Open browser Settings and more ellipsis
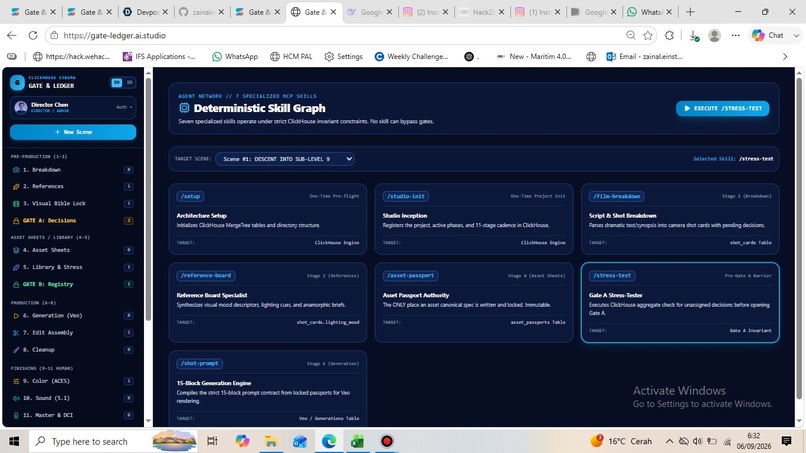Image resolution: width=806 pixels, height=453 pixels. 736,35
